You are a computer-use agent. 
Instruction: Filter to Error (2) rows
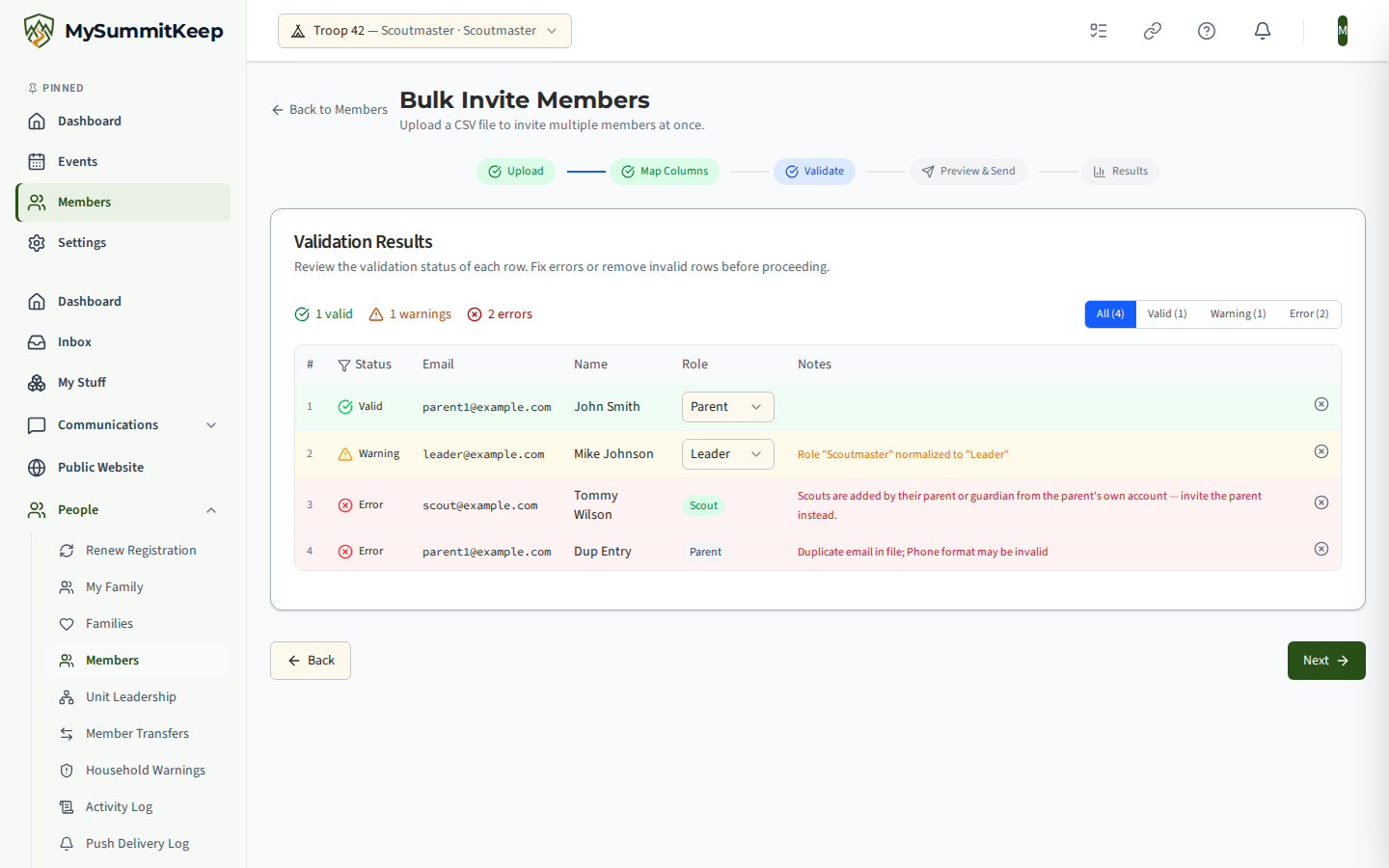[x=1309, y=314]
